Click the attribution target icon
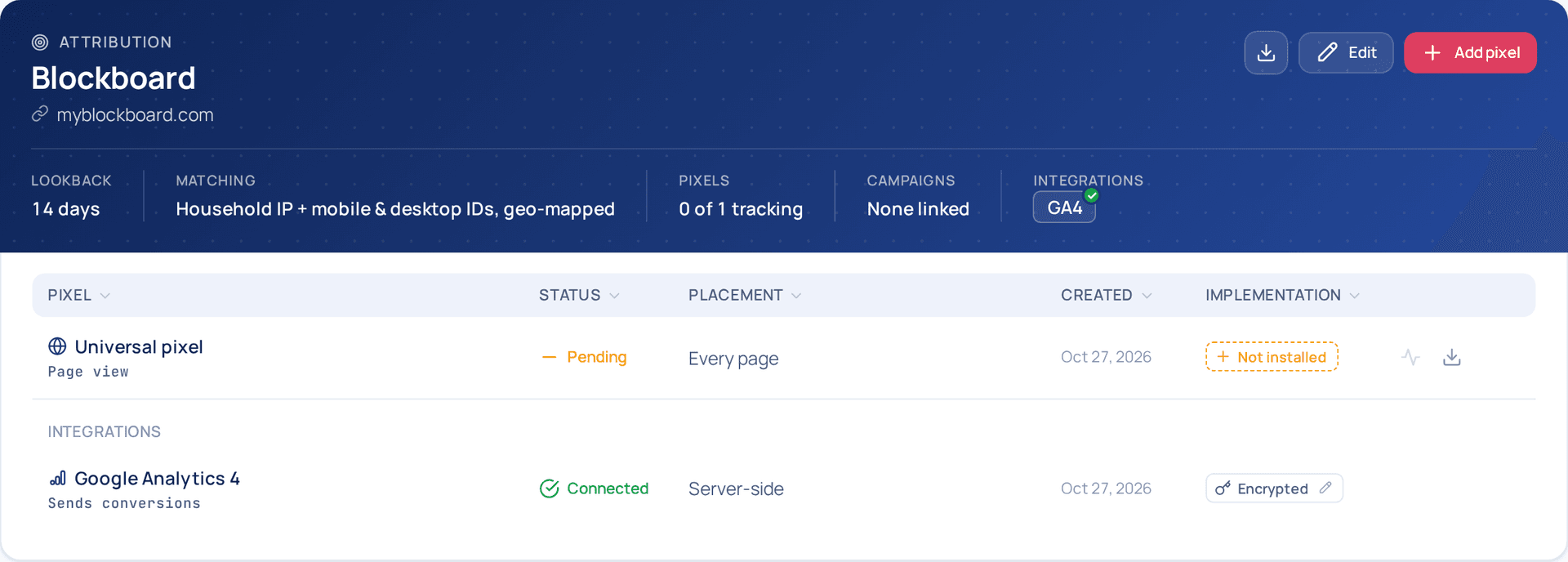 [40, 42]
